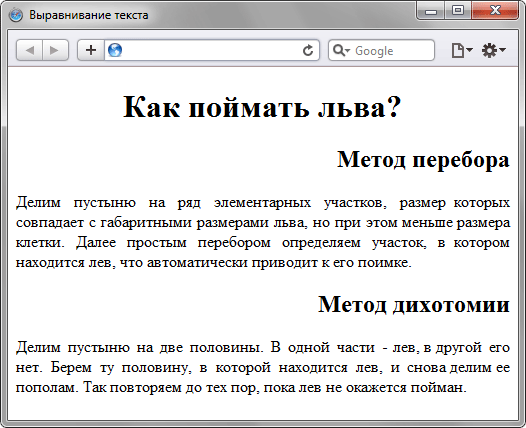Click the paragraph starting "Делим пустыню на две"
The image size is (526, 428).
(263, 367)
